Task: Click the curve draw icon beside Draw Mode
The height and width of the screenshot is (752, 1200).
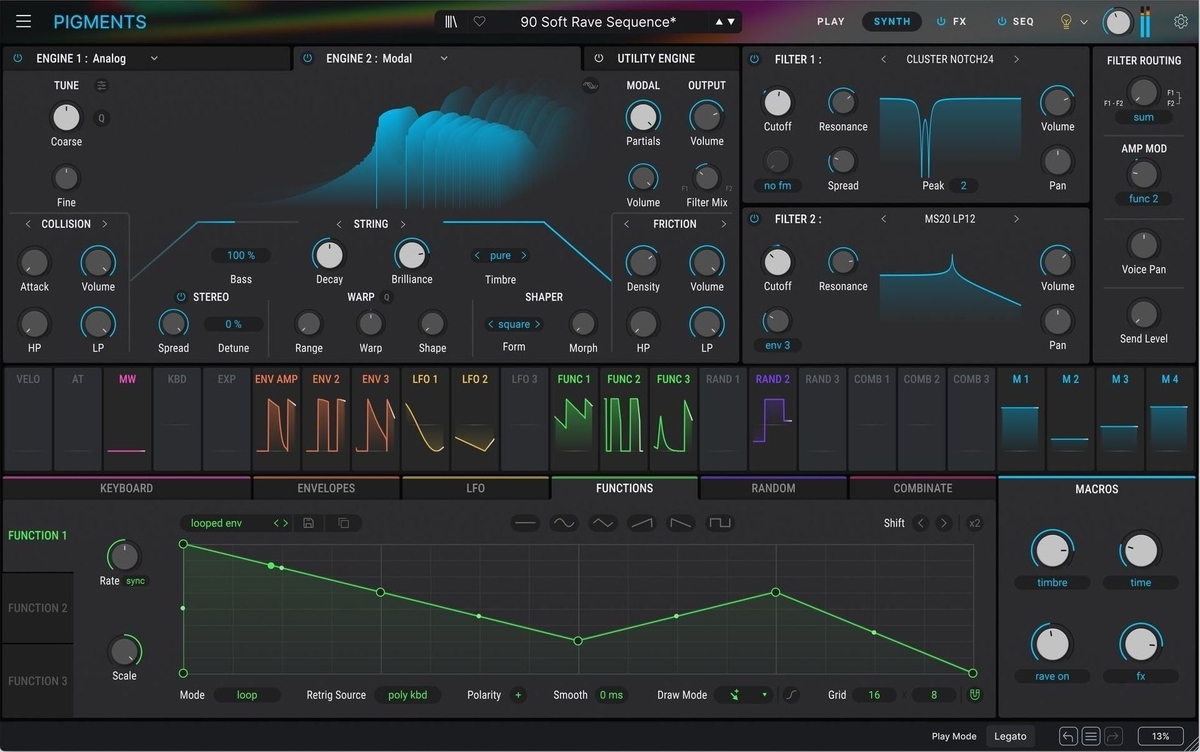Action: click(x=792, y=695)
